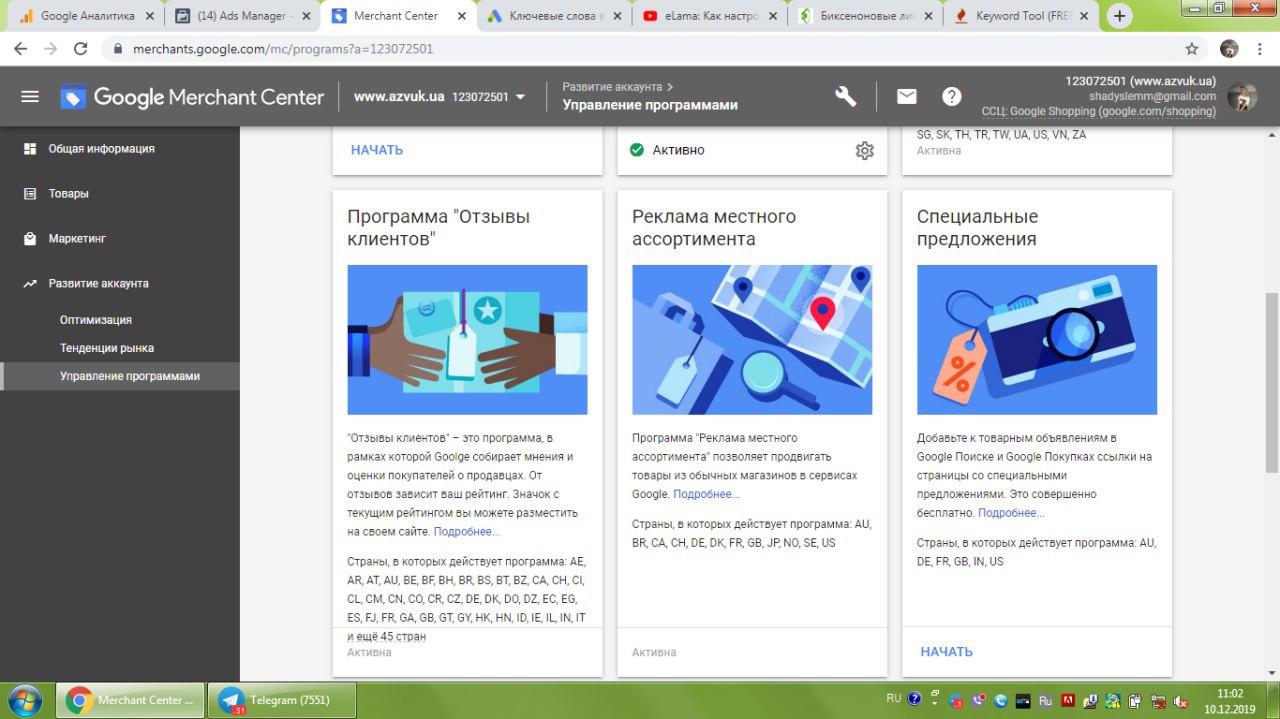
Task: Click Специальные предложения camera illustration
Action: point(1037,340)
